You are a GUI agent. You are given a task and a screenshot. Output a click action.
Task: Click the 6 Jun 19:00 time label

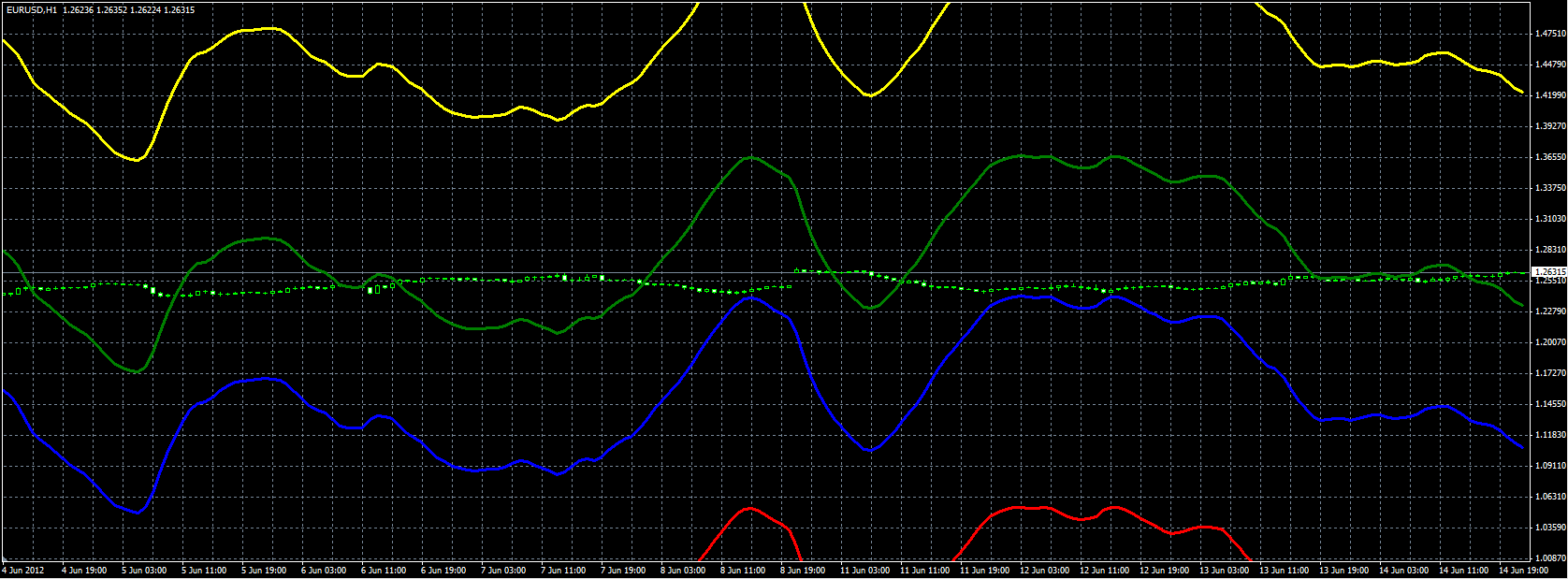[x=443, y=571]
